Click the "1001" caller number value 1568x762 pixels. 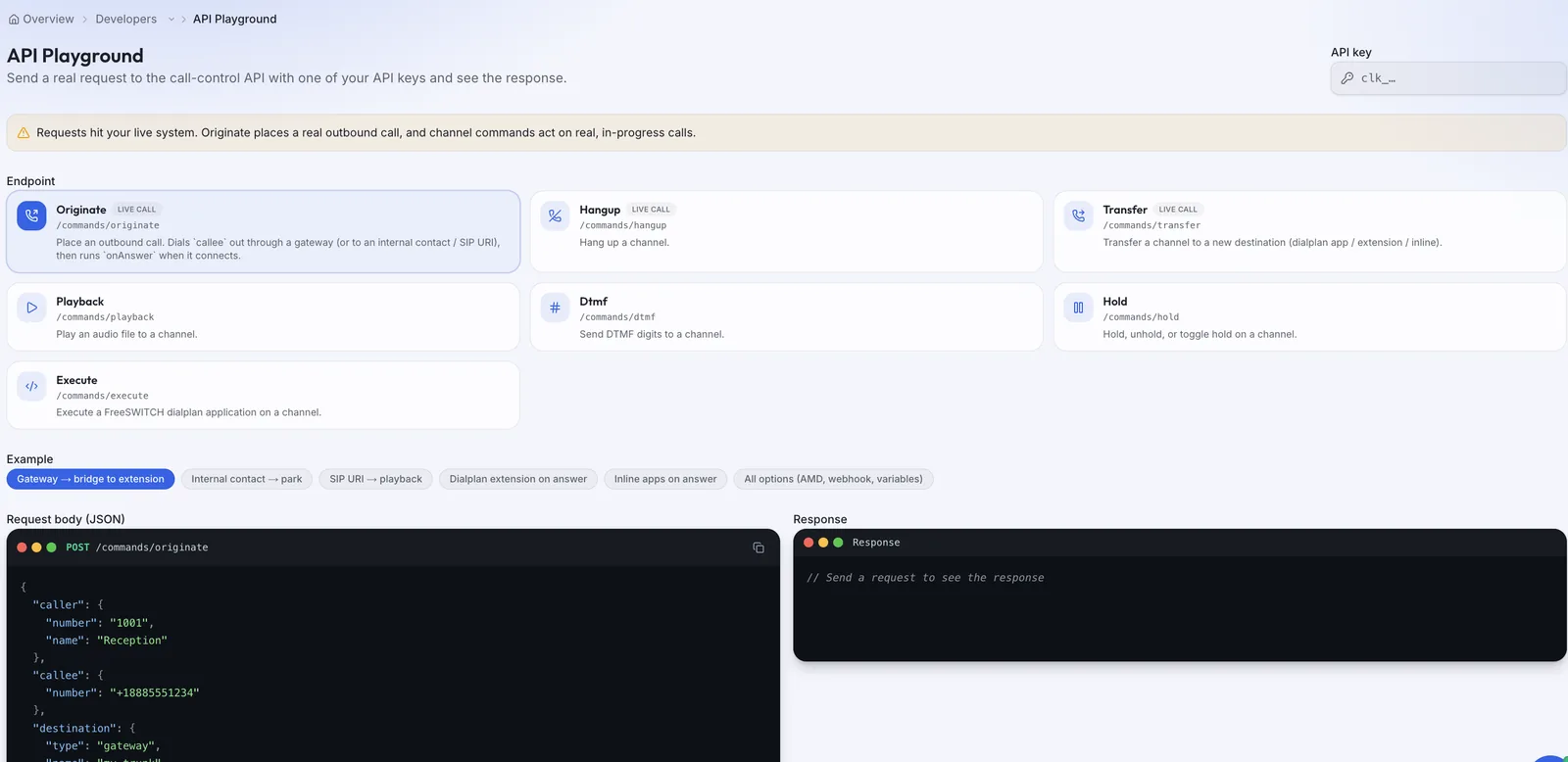tap(128, 623)
